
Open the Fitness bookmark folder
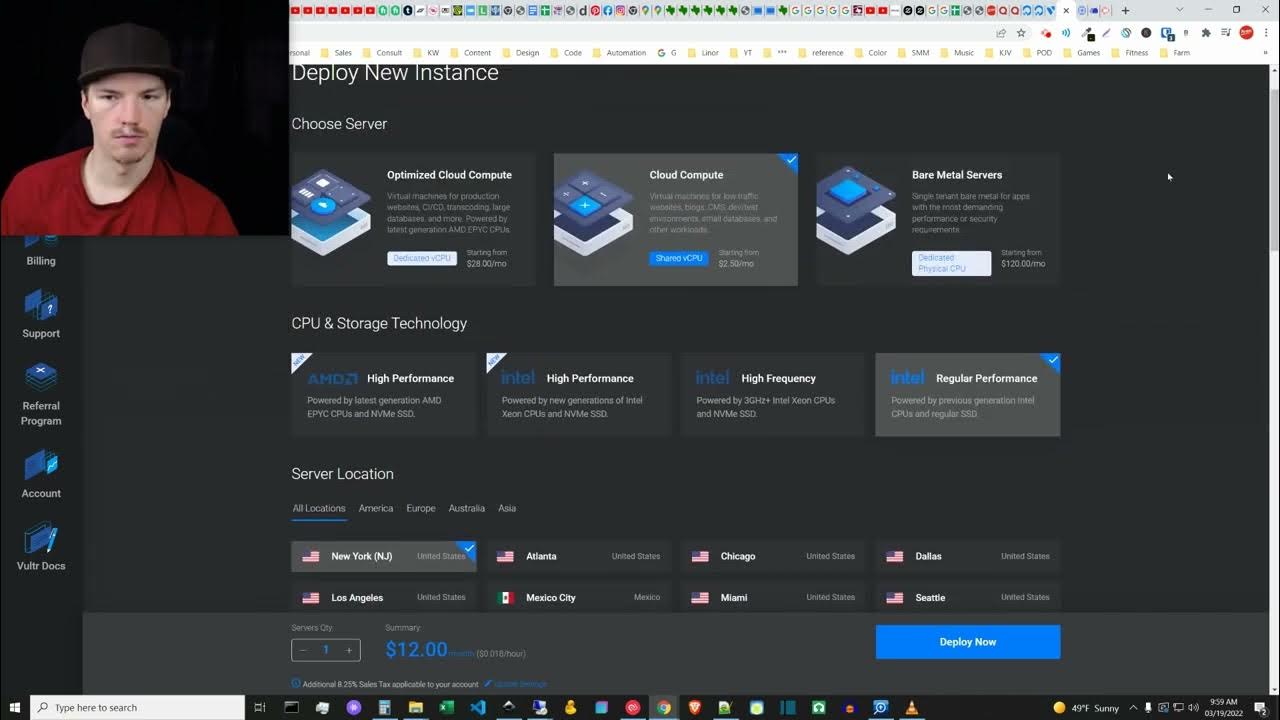coord(1130,52)
